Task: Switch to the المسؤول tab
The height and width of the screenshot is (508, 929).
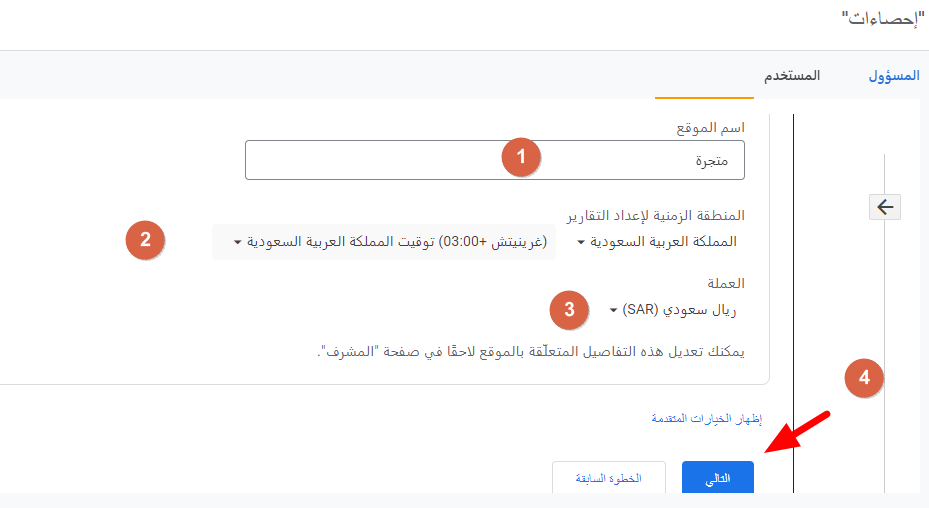Action: click(894, 76)
